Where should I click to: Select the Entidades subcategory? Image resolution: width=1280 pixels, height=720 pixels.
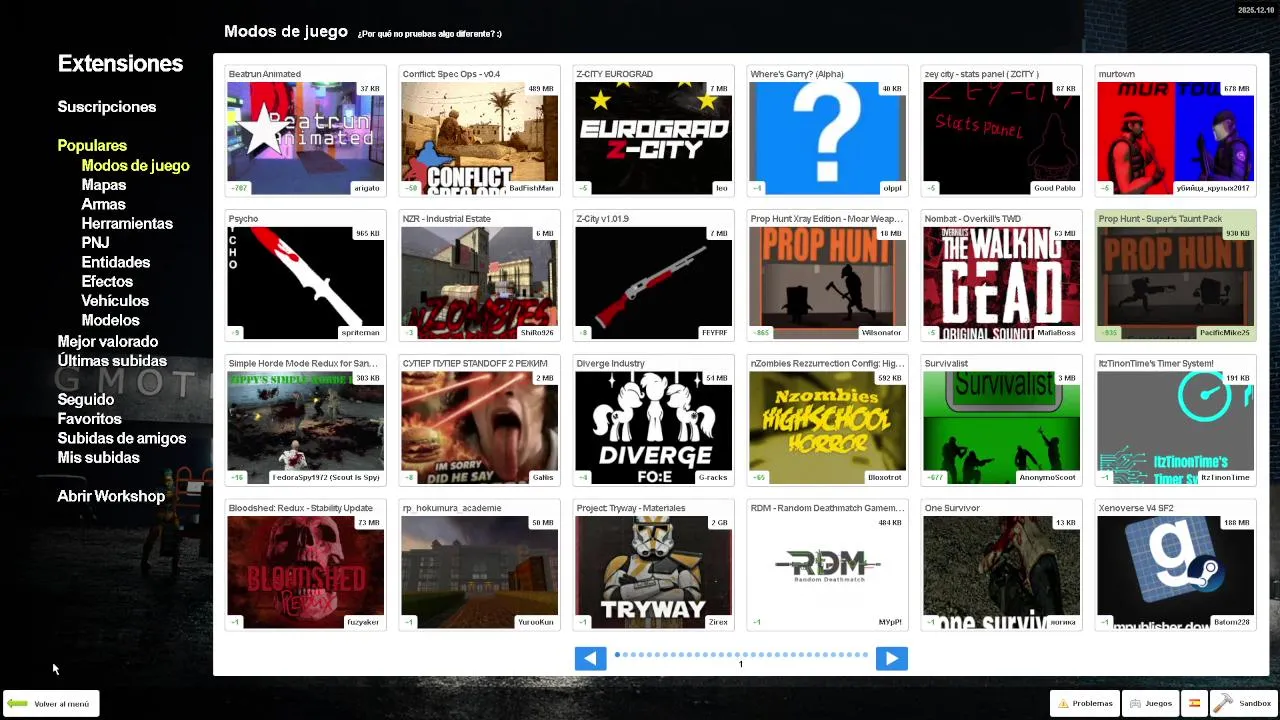(116, 262)
